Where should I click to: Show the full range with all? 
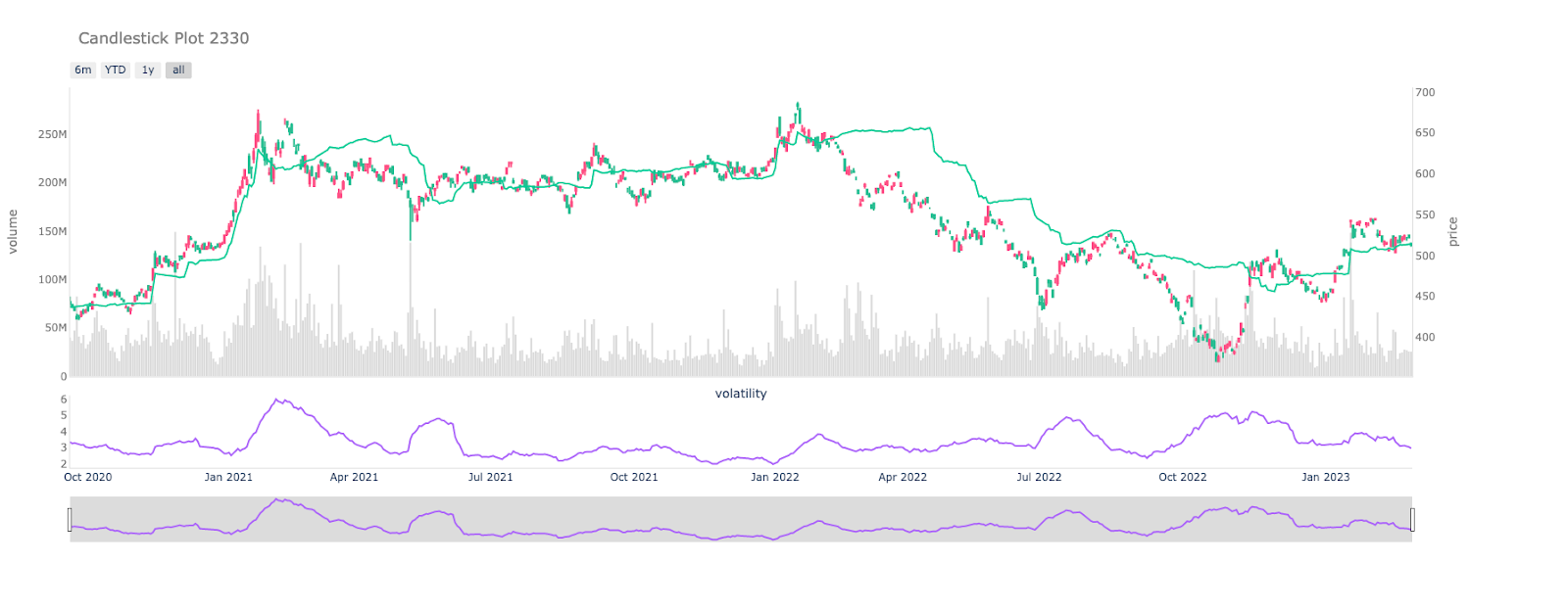(178, 71)
